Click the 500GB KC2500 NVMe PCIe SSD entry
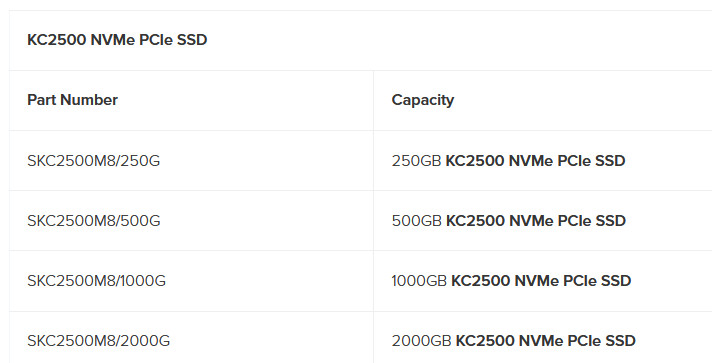This screenshot has width=712, height=363. click(509, 221)
